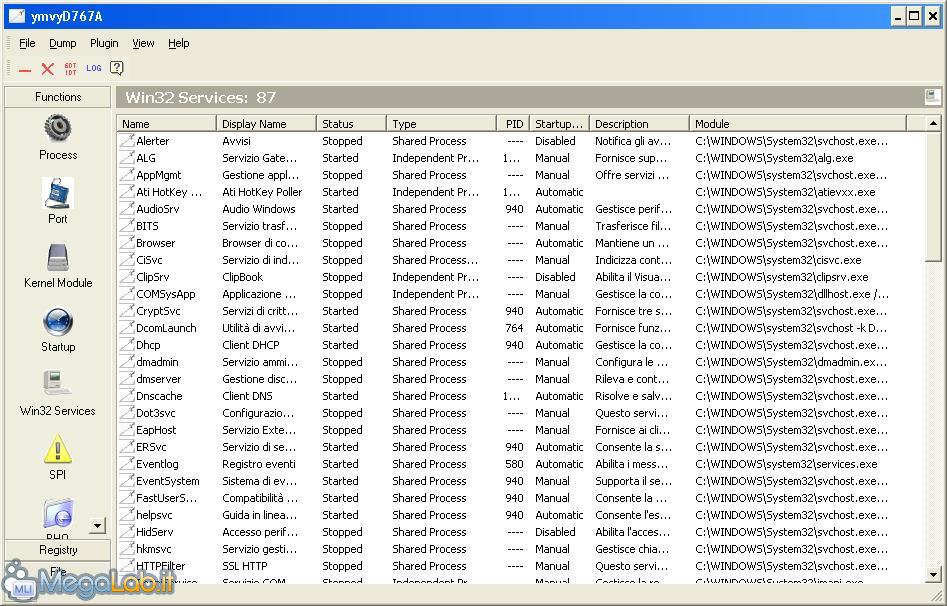Click the ClipBook display name cell

pyautogui.click(x=243, y=277)
